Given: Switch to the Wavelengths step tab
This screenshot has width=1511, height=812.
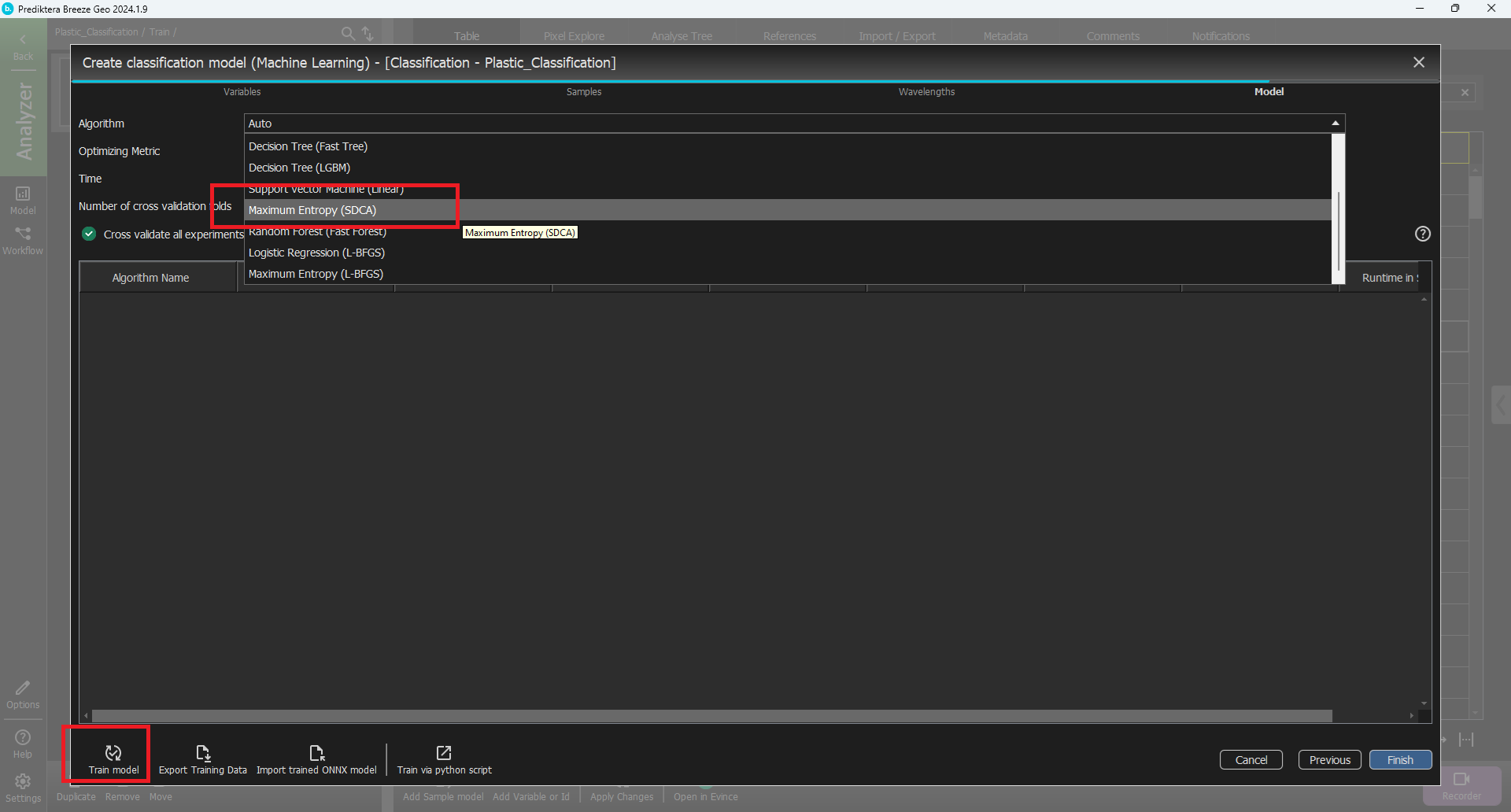Looking at the screenshot, I should tap(926, 92).
